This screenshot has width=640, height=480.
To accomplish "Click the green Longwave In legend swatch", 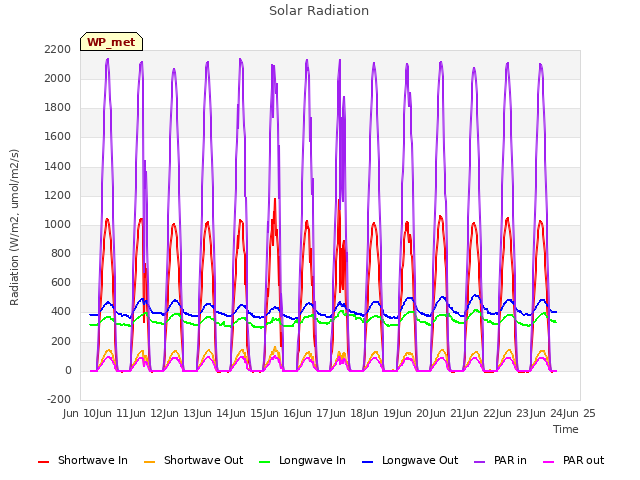I will click(265, 462).
